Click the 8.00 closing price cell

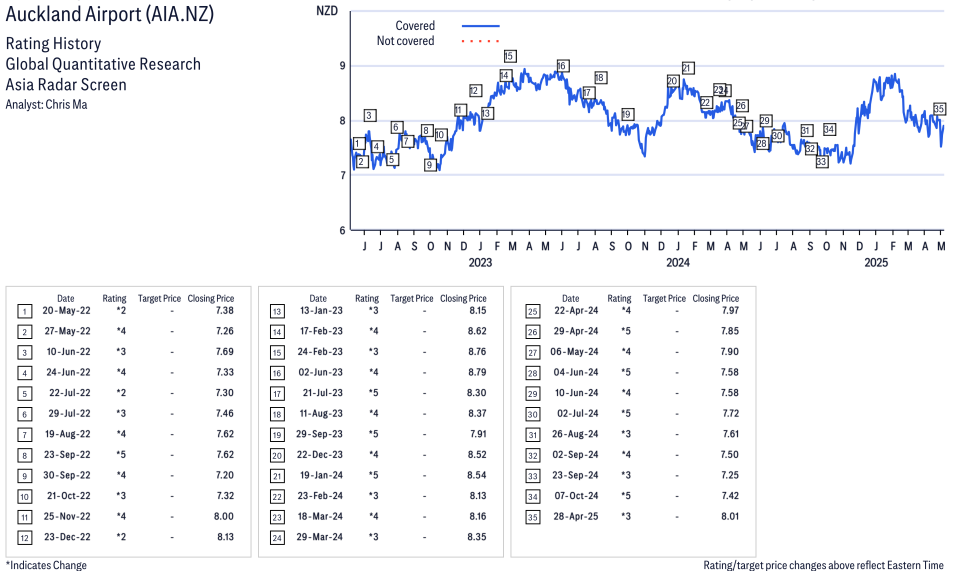(x=224, y=516)
